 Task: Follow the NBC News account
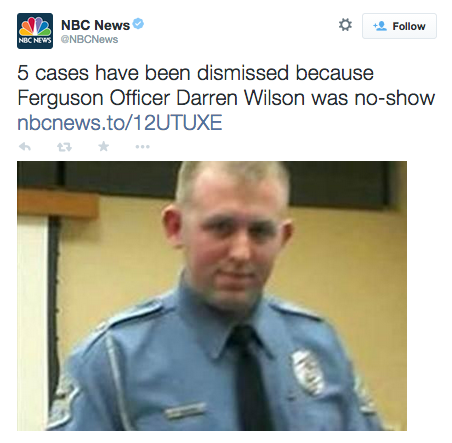tap(399, 26)
